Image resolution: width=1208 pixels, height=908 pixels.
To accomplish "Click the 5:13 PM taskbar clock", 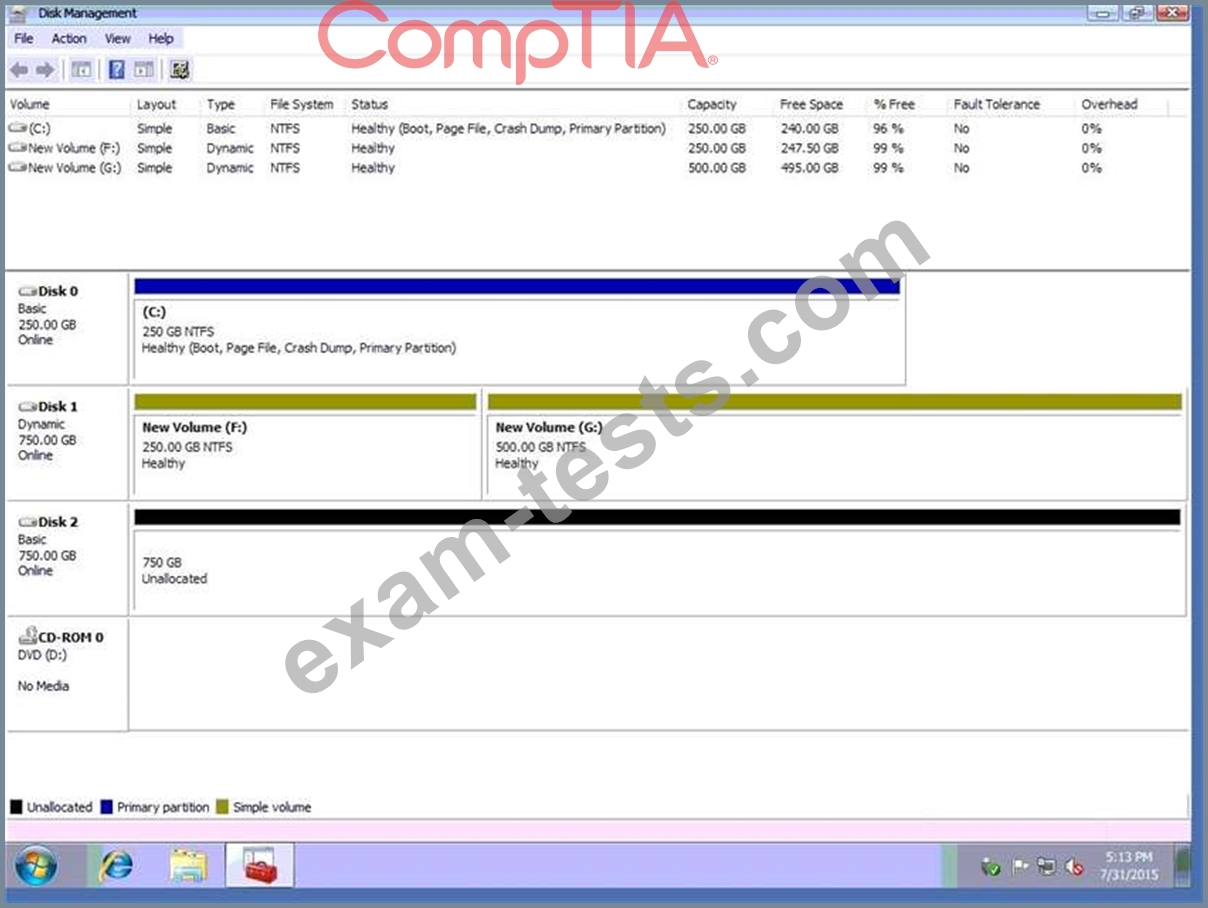I will tap(1129, 857).
